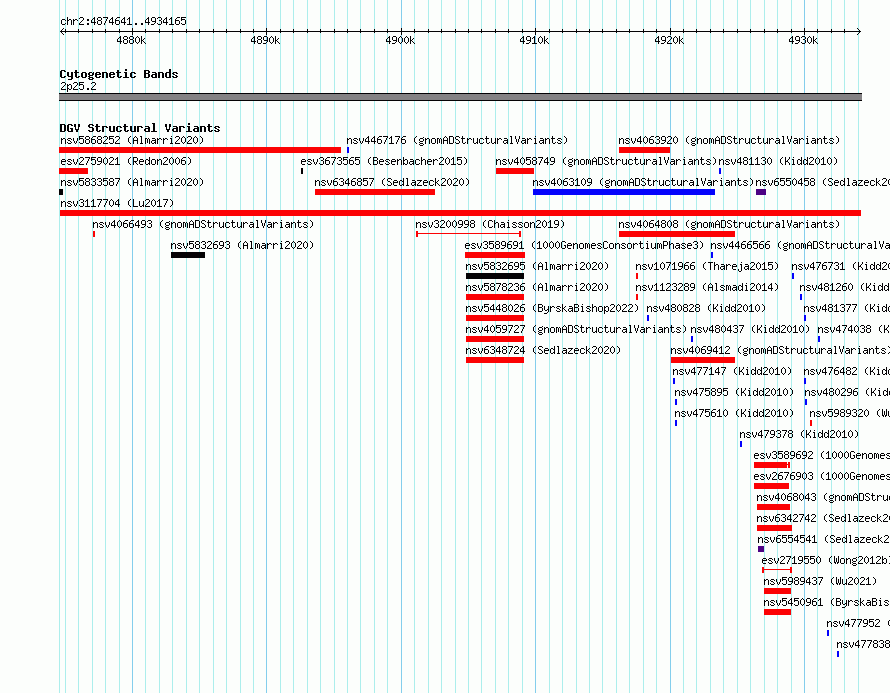Screen dimensions: 890x693
Task: Click nsv6342742 Sedlazeck variant label
Action: click(823, 518)
